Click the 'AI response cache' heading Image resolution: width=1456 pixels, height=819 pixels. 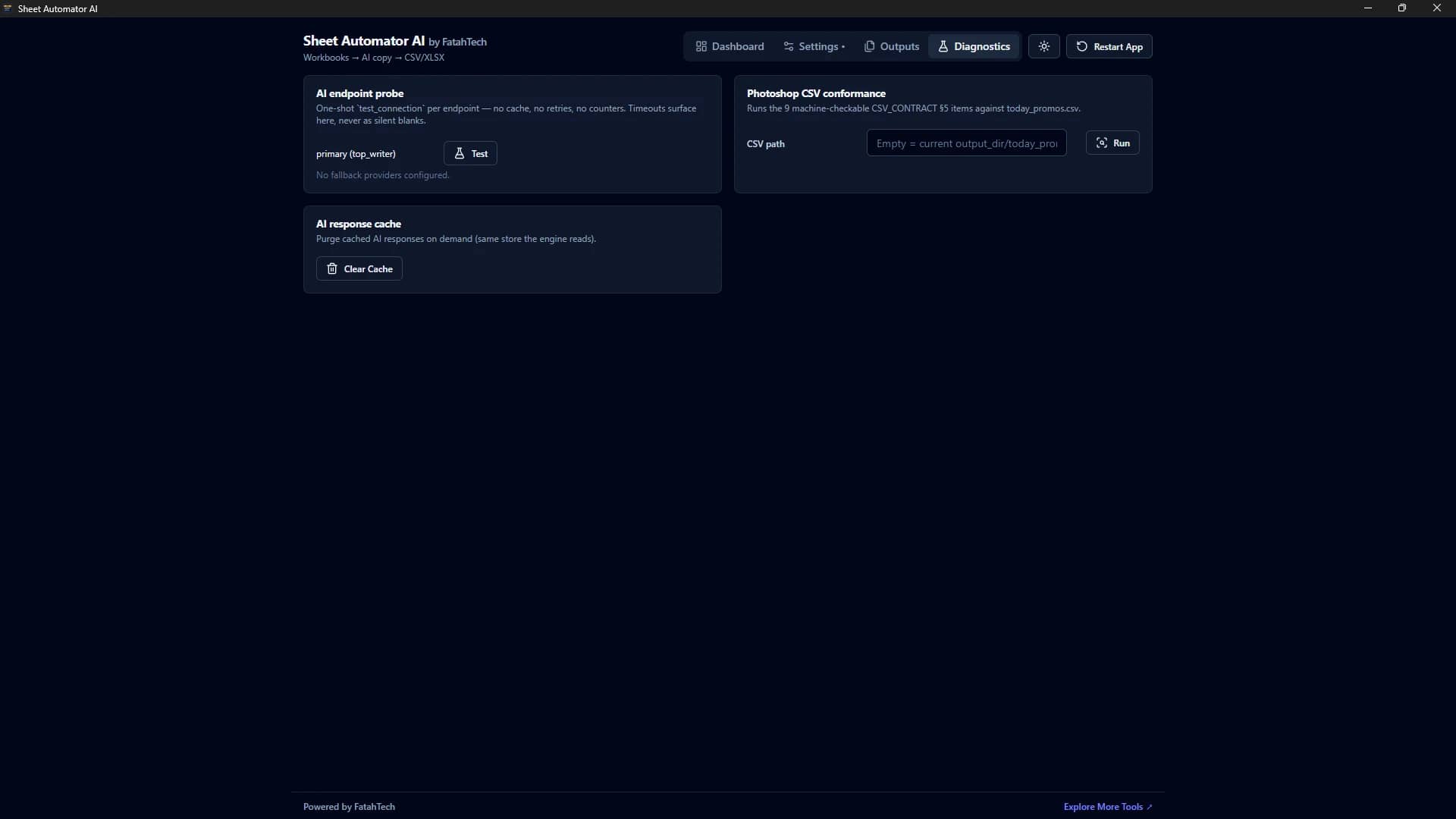coord(359,224)
